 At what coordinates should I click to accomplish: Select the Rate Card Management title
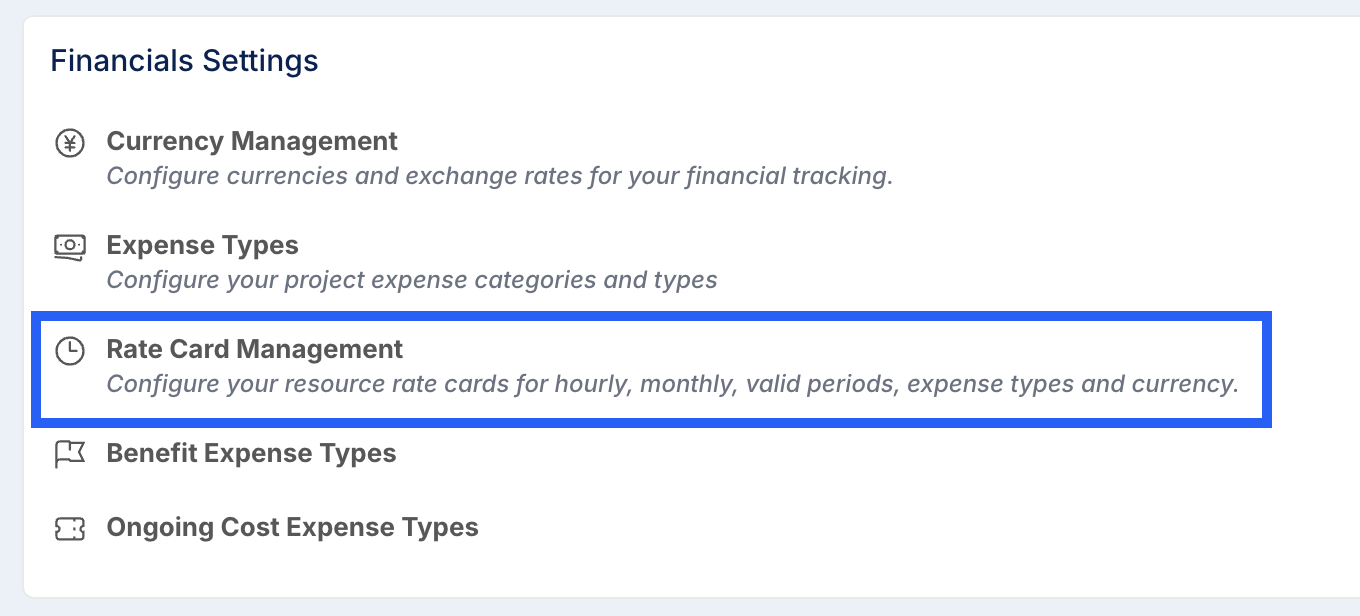tap(255, 349)
